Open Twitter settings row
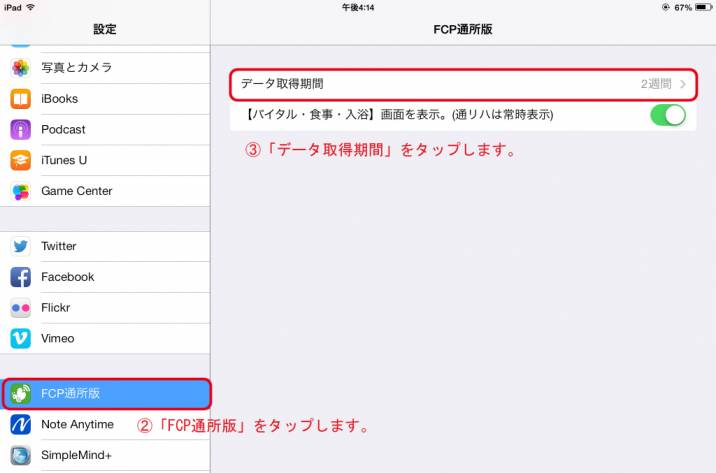Image resolution: width=716 pixels, height=473 pixels. click(105, 246)
